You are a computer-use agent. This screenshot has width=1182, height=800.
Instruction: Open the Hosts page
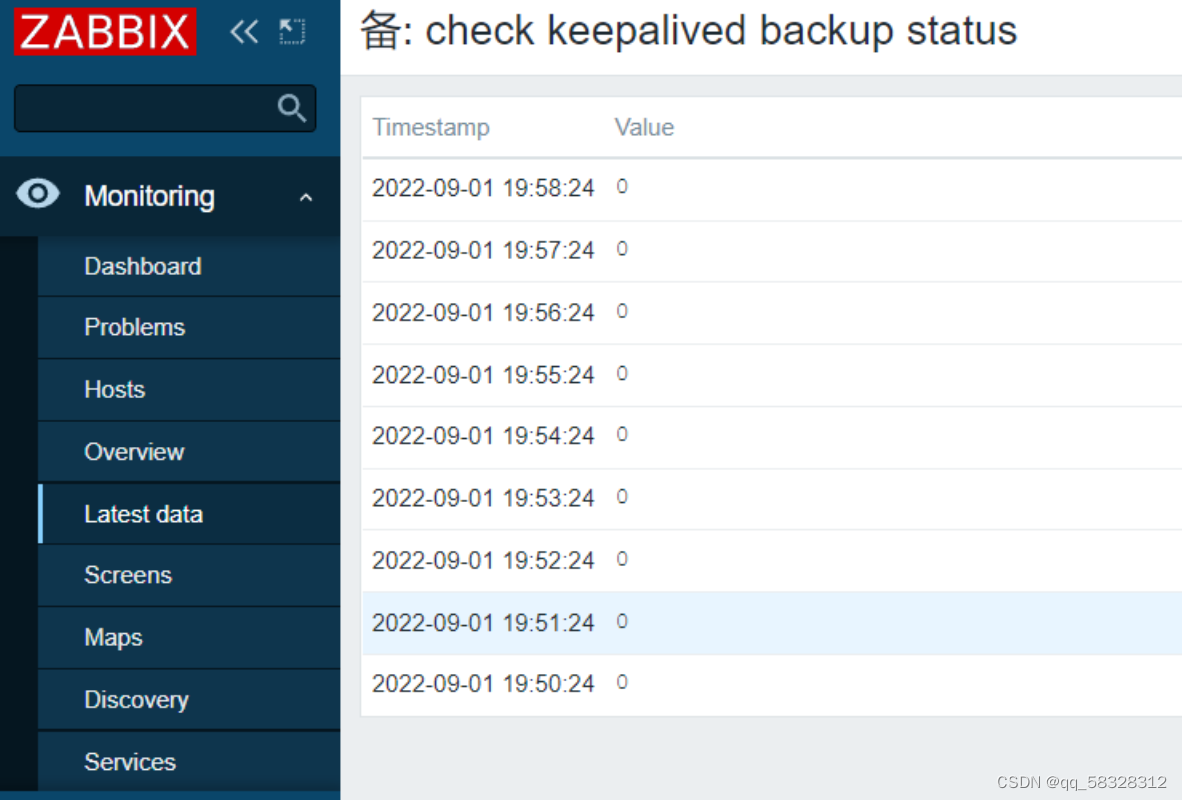[114, 389]
